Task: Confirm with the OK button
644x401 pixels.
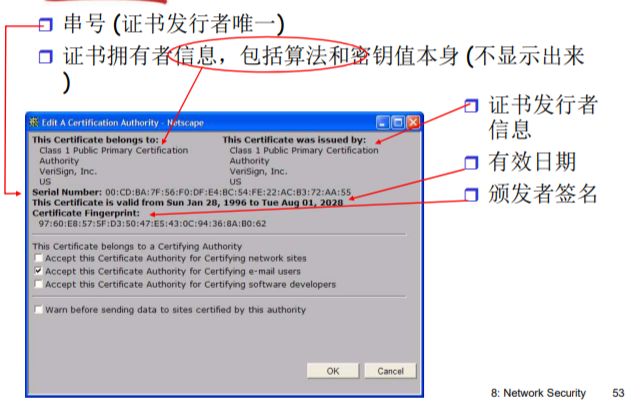Action: pos(333,371)
